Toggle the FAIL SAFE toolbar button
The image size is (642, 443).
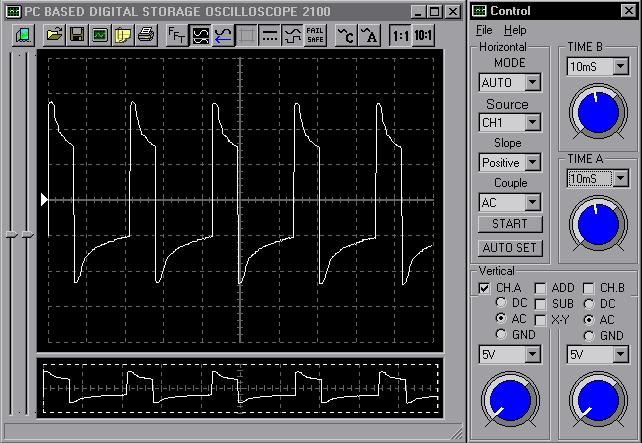coord(314,35)
